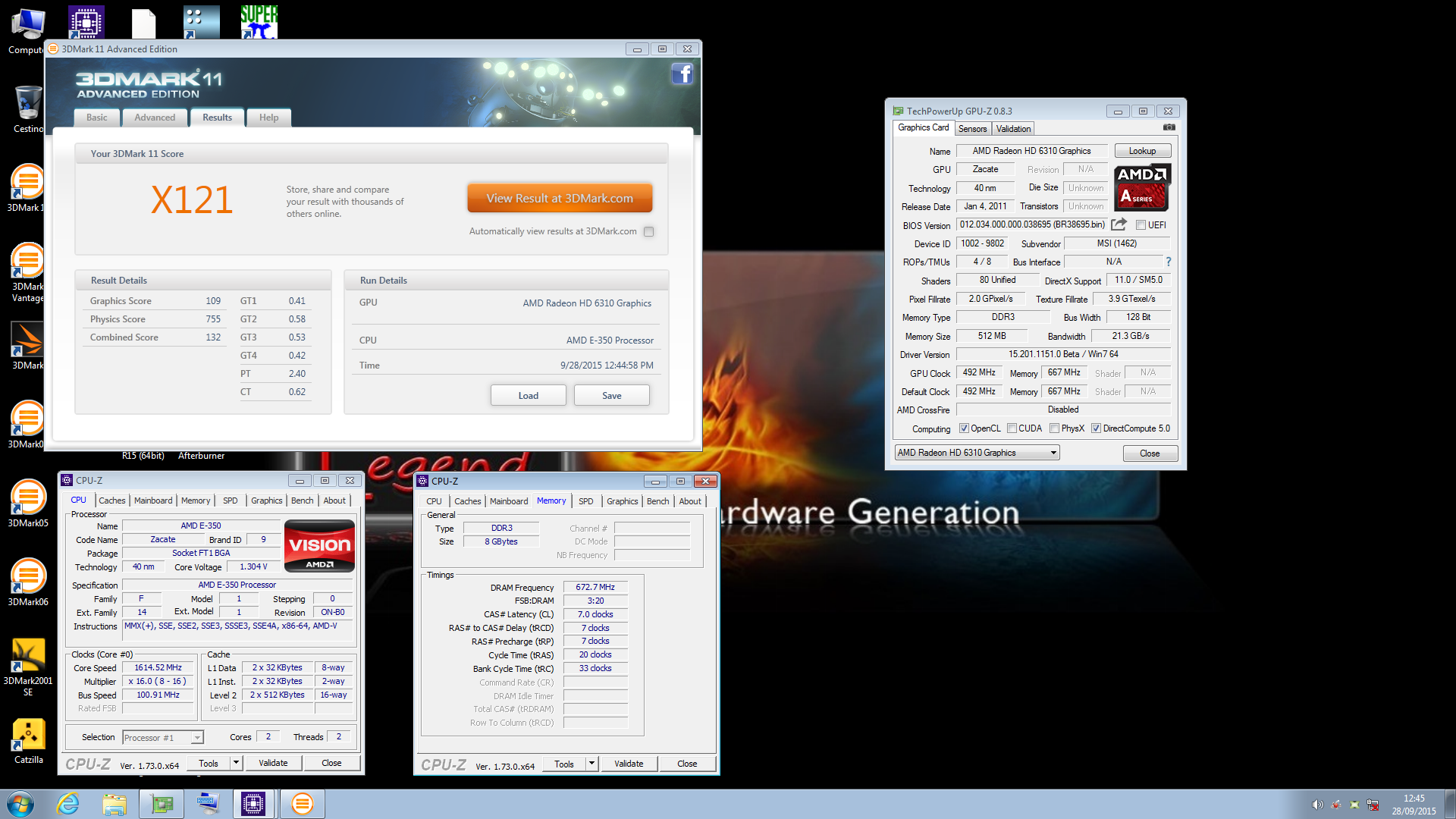The image size is (1456, 819).
Task: Open the Catzilla desktop shortcut
Action: 28,742
